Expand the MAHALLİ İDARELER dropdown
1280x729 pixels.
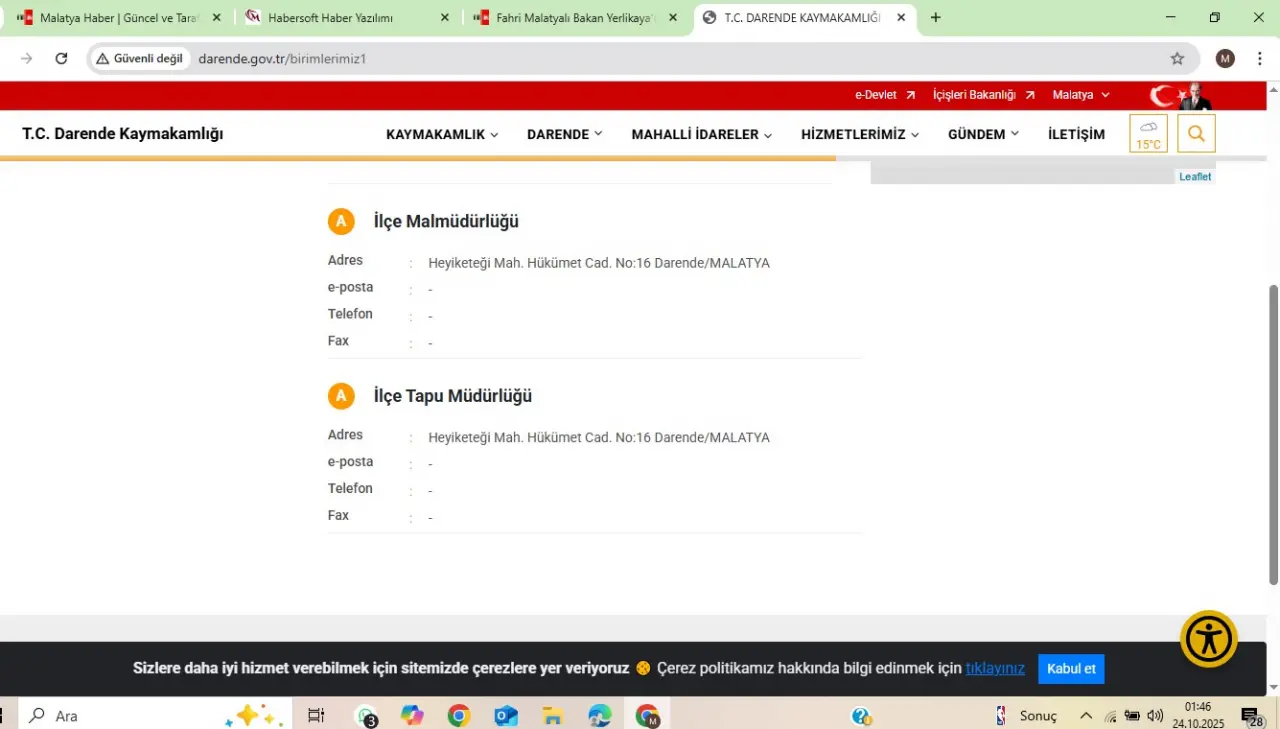tap(701, 135)
